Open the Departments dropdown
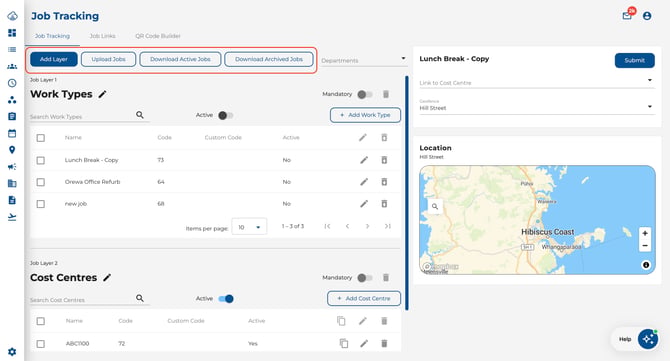This screenshot has height=361, width=670. point(364,60)
